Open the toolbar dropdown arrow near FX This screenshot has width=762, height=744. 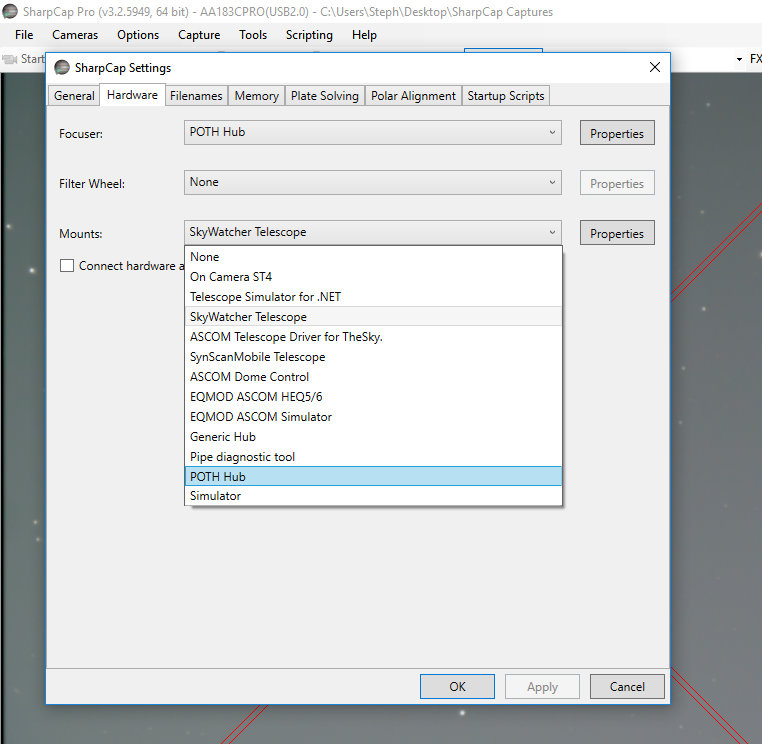click(x=739, y=59)
